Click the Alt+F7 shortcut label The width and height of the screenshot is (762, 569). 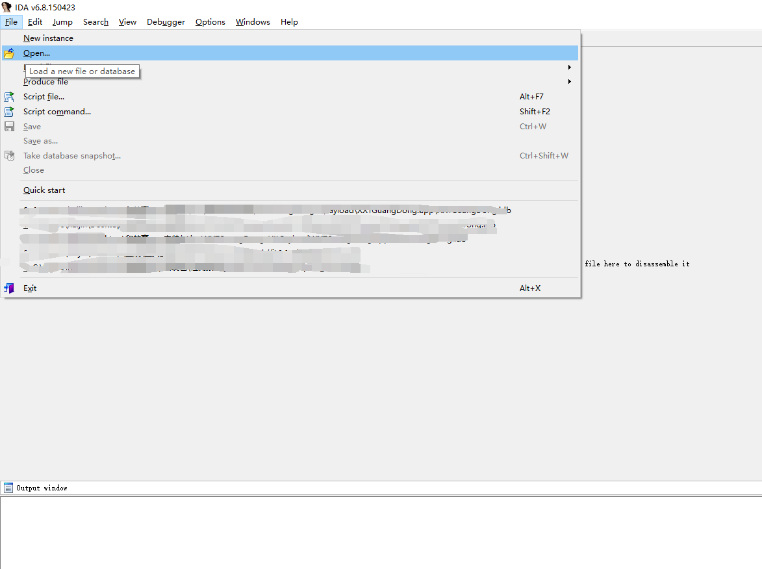pyautogui.click(x=531, y=97)
